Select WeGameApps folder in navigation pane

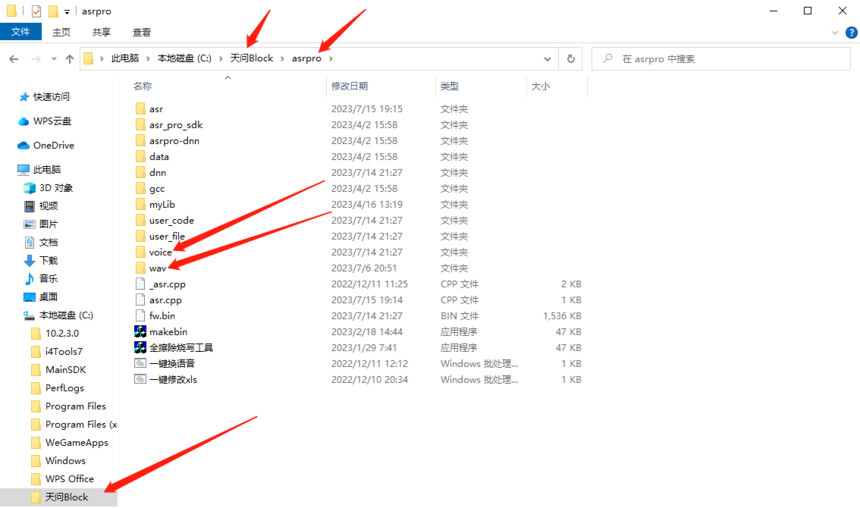pos(76,442)
